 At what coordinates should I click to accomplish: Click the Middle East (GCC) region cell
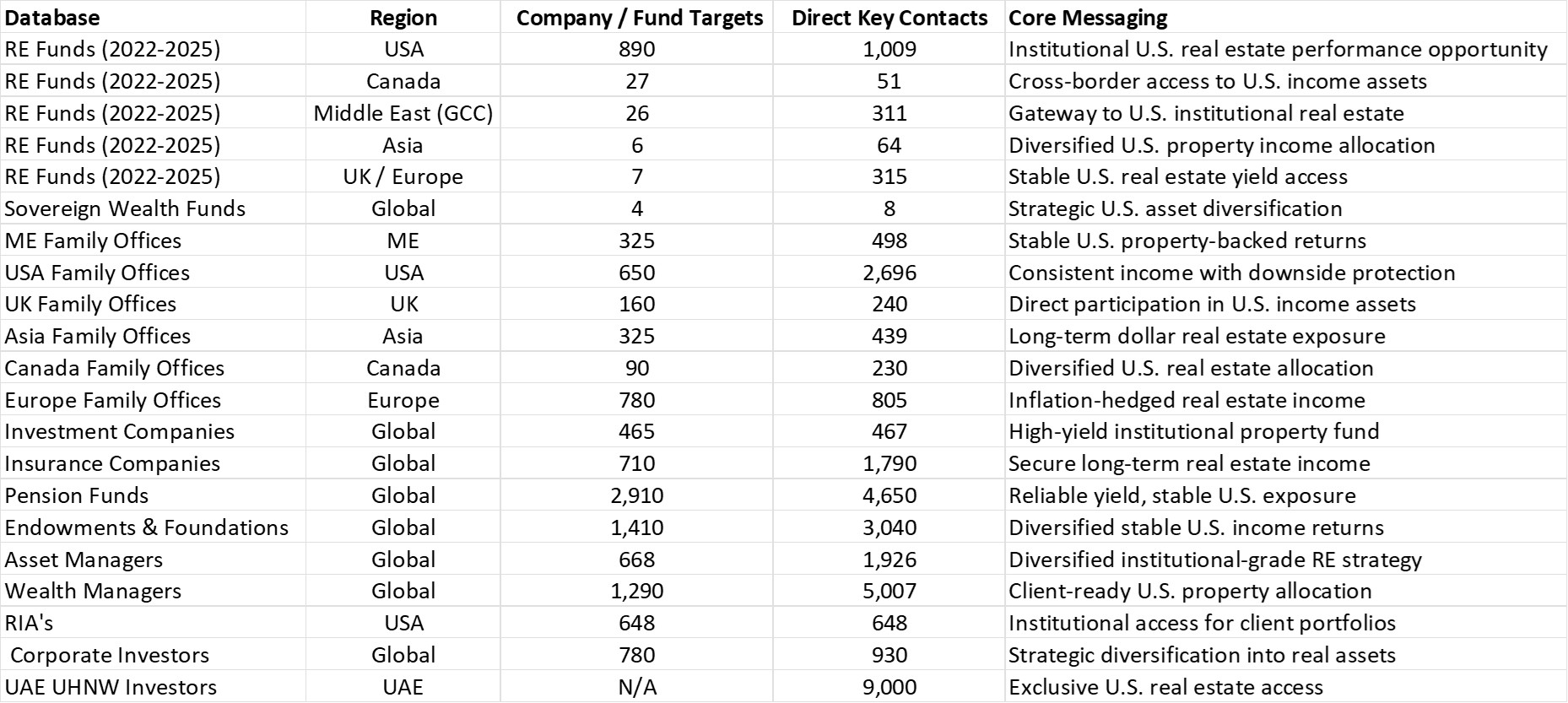click(x=403, y=113)
